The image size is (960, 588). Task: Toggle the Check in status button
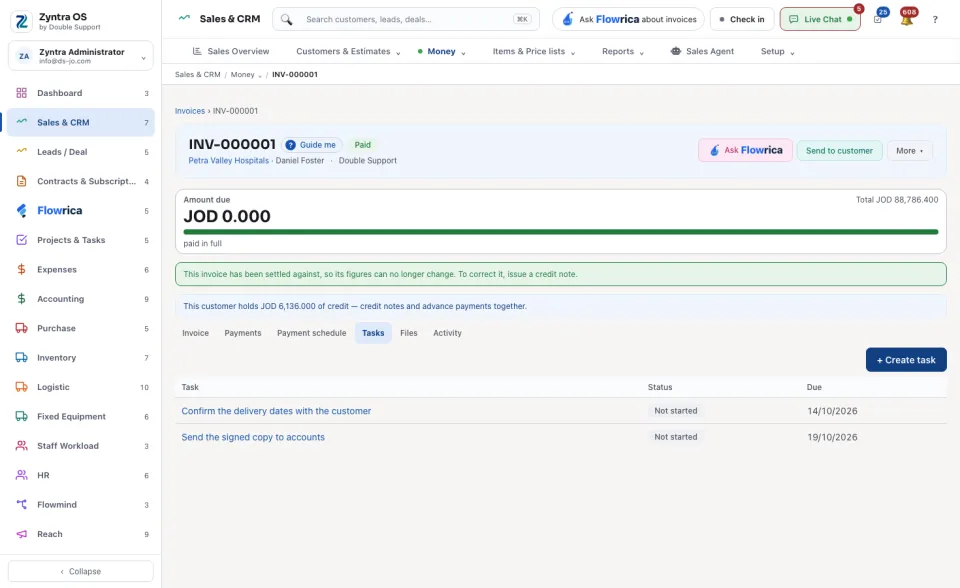pos(742,20)
